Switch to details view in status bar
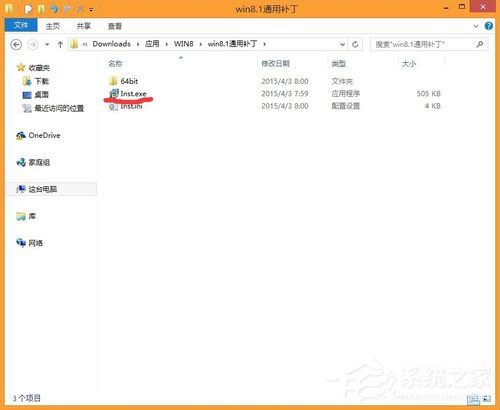500x410 pixels. tap(473, 398)
